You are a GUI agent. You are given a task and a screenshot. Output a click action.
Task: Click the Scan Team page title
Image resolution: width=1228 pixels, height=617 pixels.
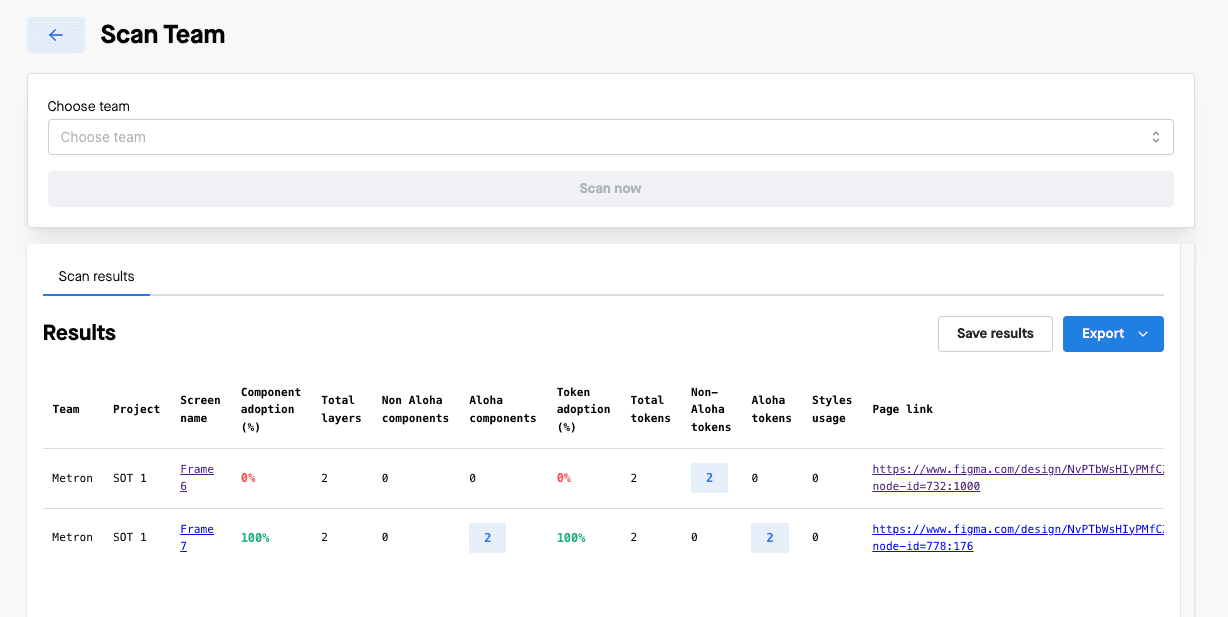tap(163, 35)
